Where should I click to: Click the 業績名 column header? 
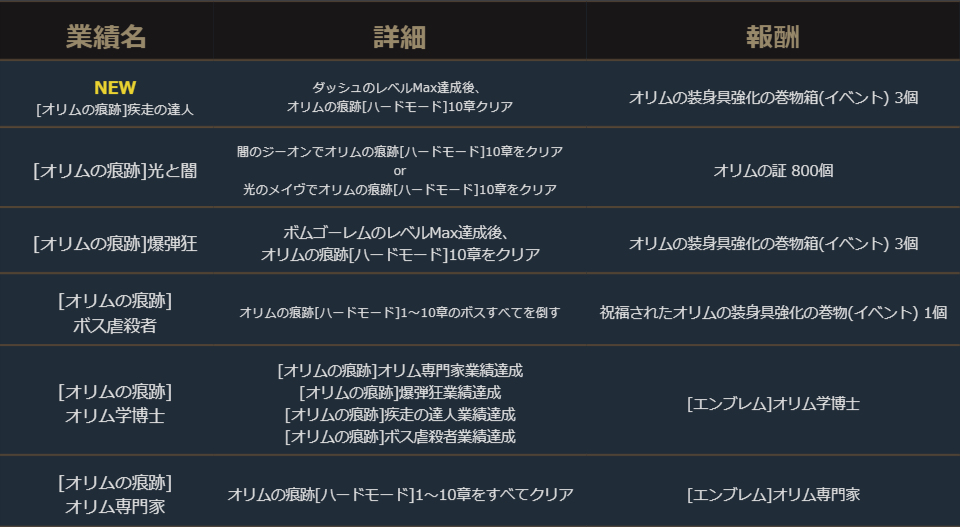tap(106, 37)
